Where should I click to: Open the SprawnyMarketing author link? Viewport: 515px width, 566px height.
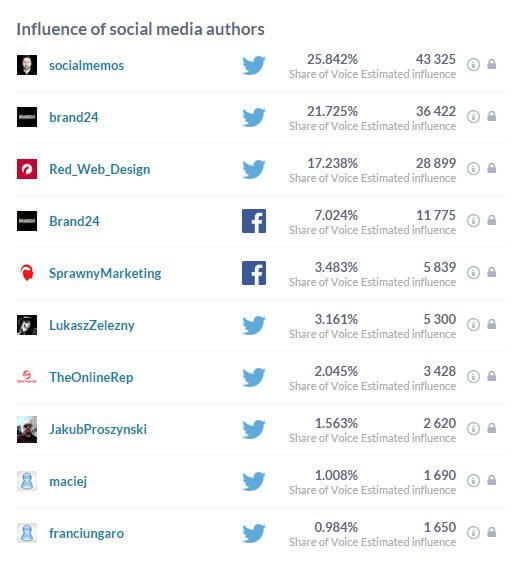click(105, 273)
